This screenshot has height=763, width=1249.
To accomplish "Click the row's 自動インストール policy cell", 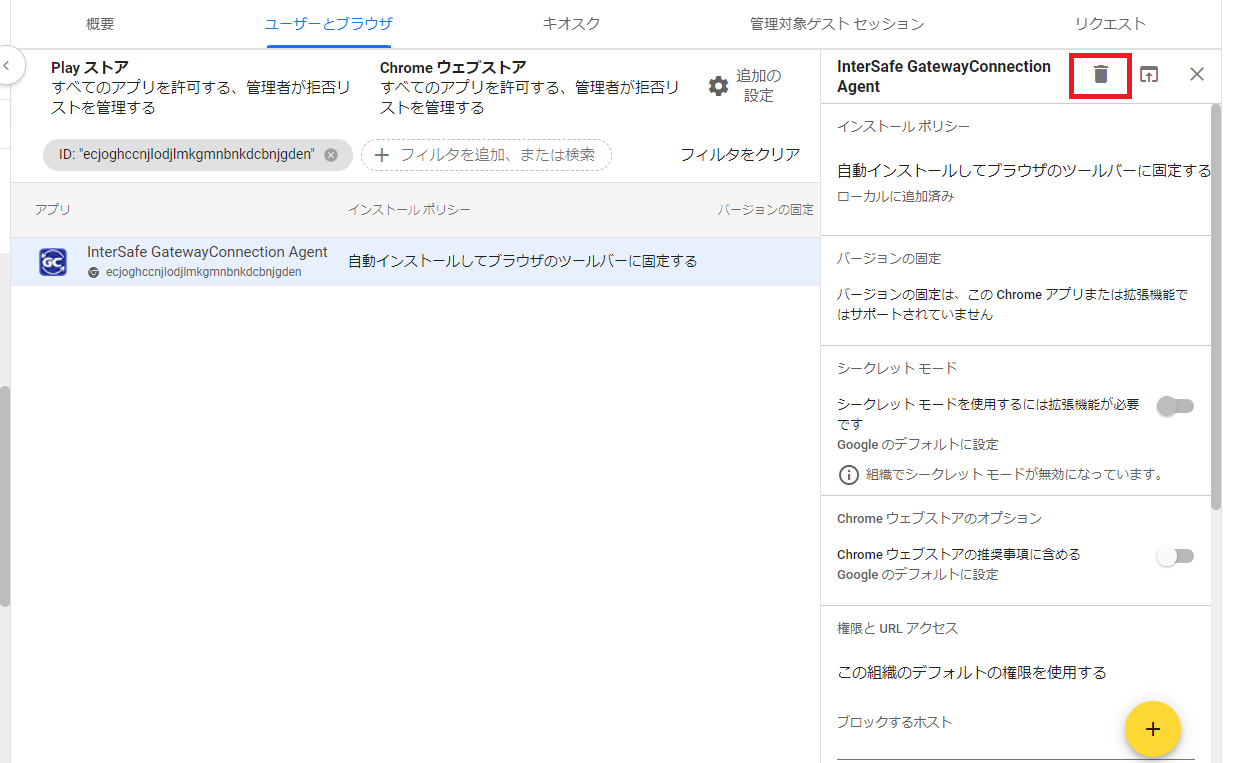I will [x=522, y=261].
